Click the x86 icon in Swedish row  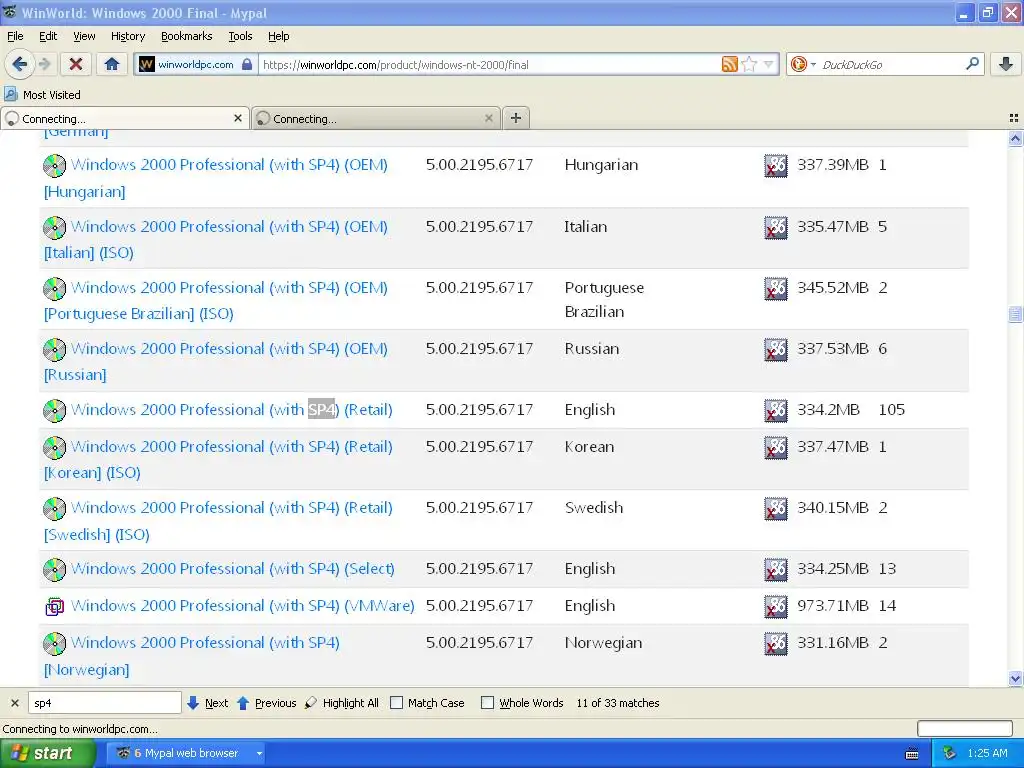coord(775,509)
